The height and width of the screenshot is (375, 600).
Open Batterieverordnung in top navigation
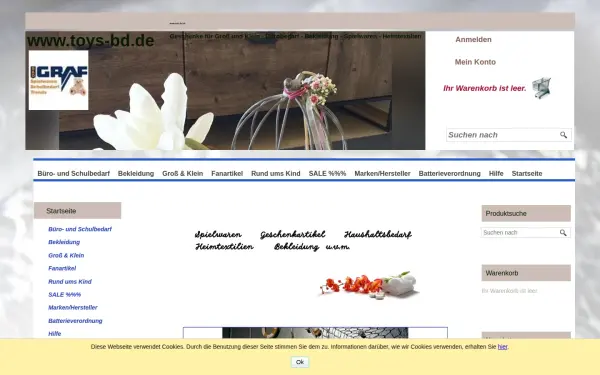(x=449, y=174)
